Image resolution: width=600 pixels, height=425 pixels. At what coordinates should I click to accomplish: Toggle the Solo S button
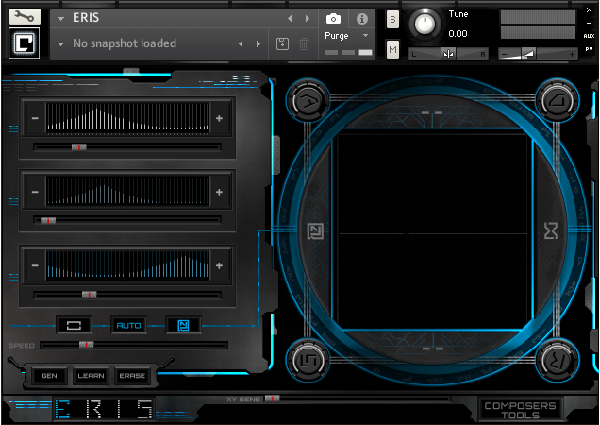(x=393, y=19)
